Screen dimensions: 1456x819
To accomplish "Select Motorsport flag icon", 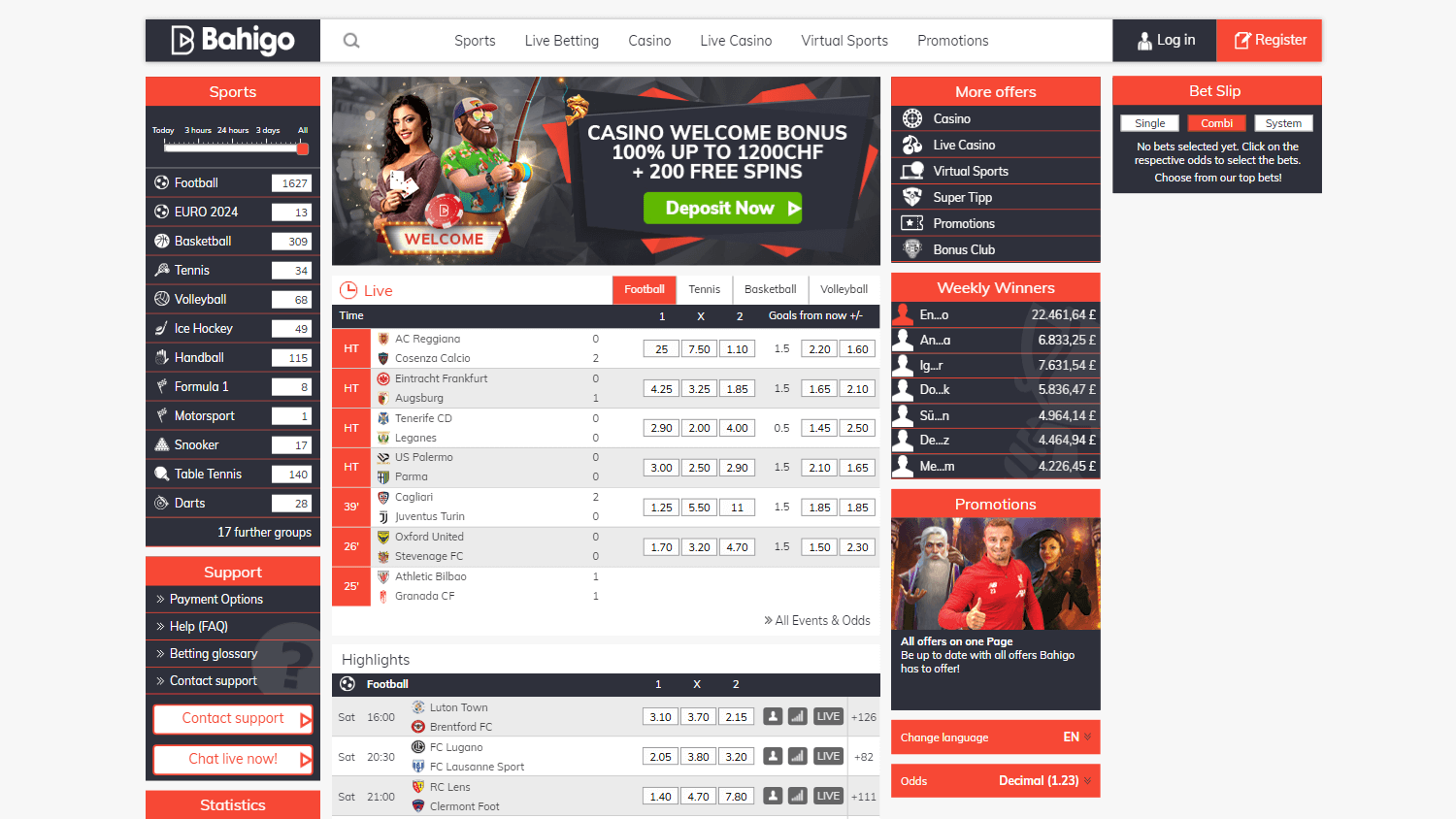I will 162,415.
